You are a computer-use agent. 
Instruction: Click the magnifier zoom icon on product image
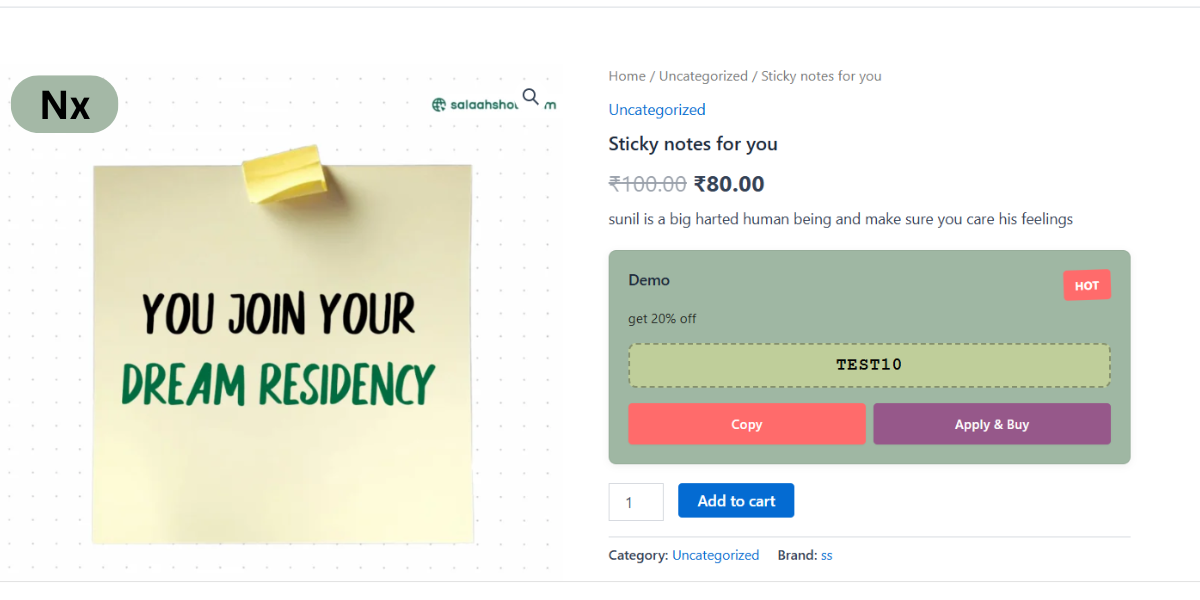[530, 96]
